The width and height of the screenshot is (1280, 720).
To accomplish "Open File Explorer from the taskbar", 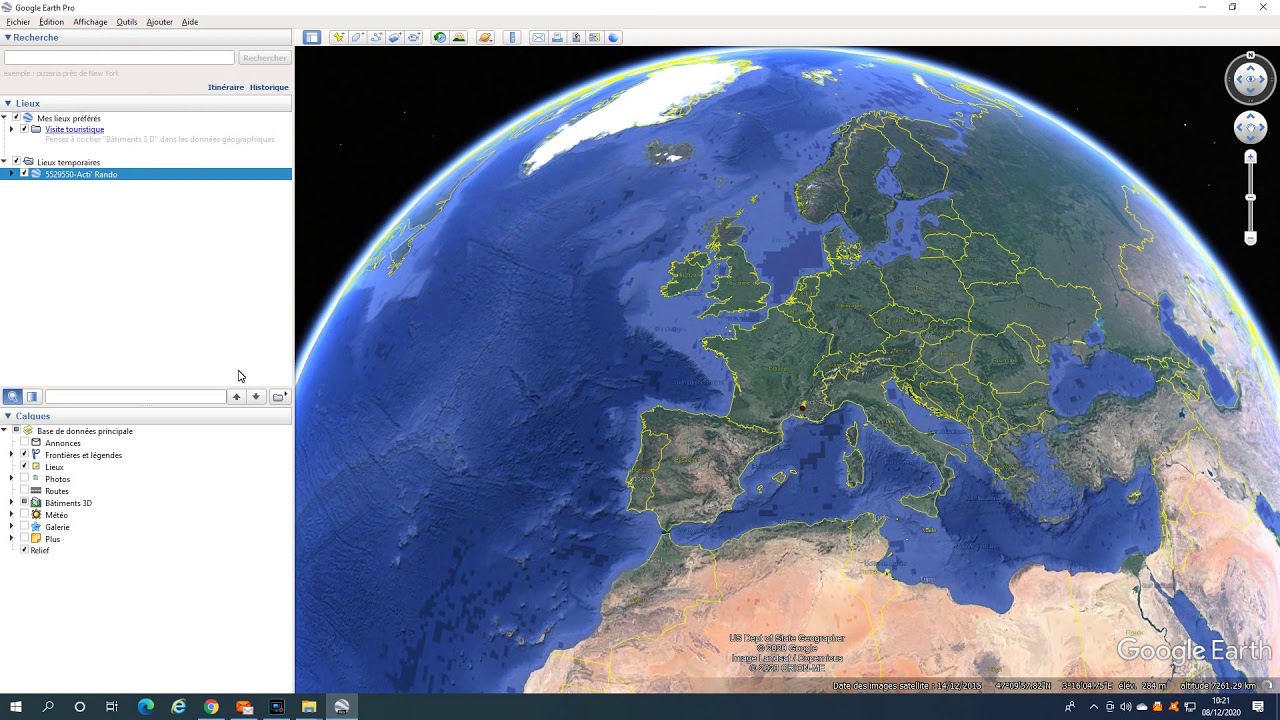I will pyautogui.click(x=309, y=707).
